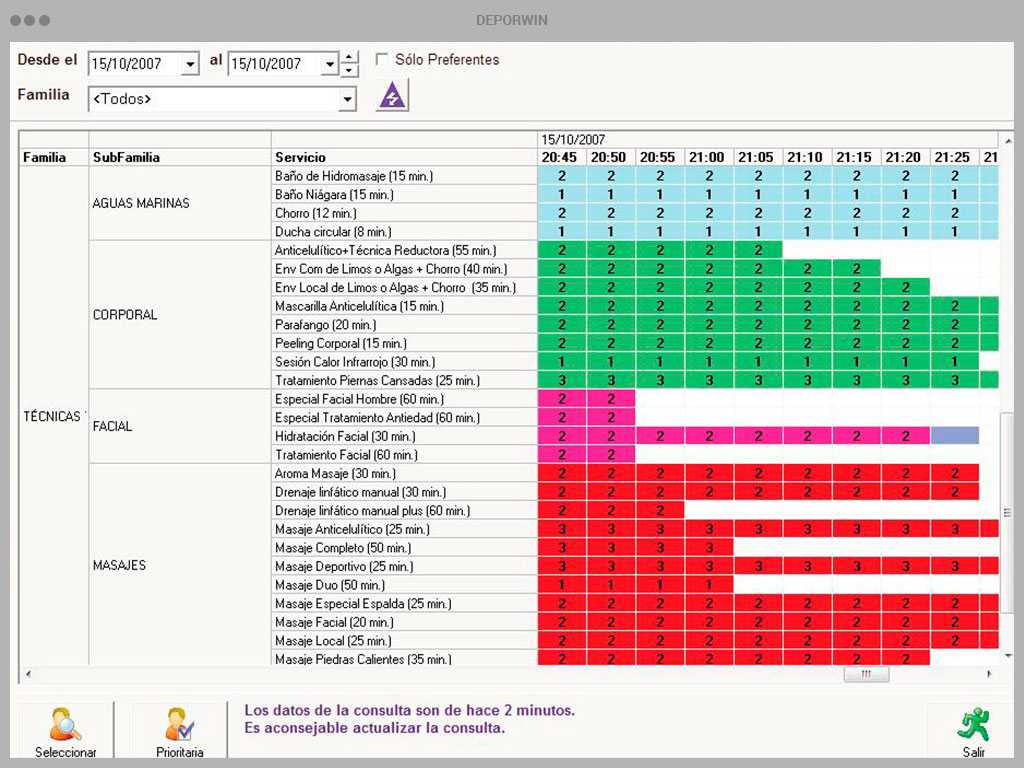Screen dimensions: 1024x768
Task: Select service Mascarilla Anticelulítica (15 min.)
Action: click(404, 306)
